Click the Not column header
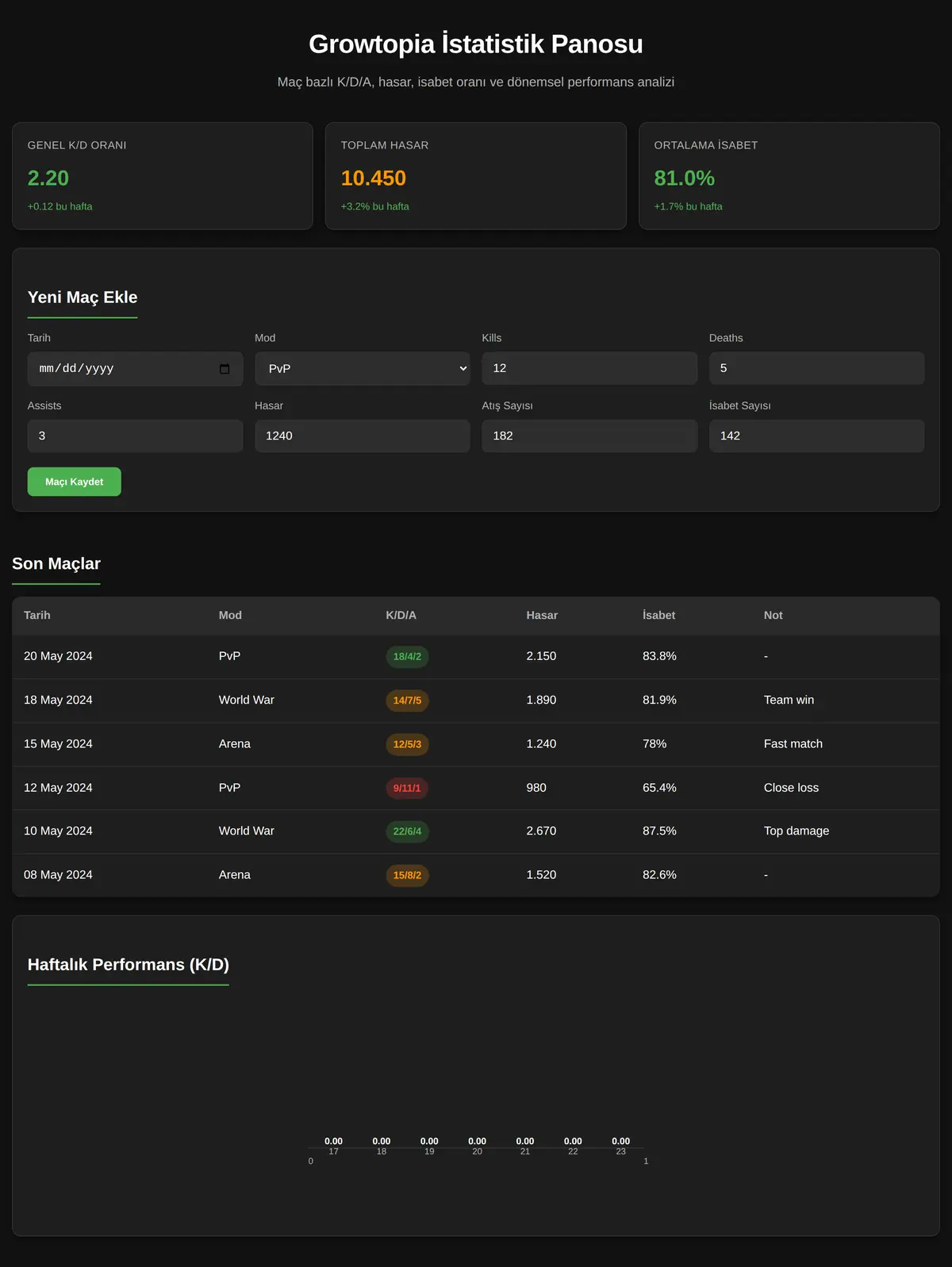 [x=773, y=616]
